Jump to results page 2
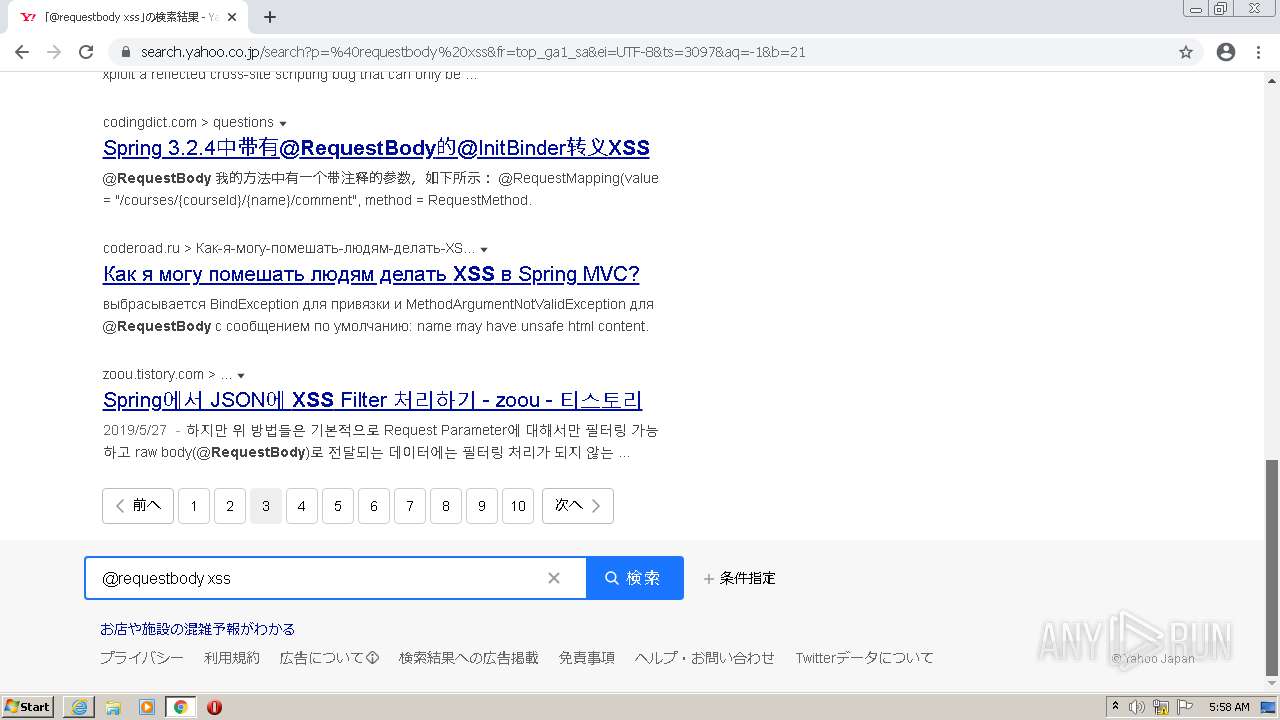 tap(230, 506)
